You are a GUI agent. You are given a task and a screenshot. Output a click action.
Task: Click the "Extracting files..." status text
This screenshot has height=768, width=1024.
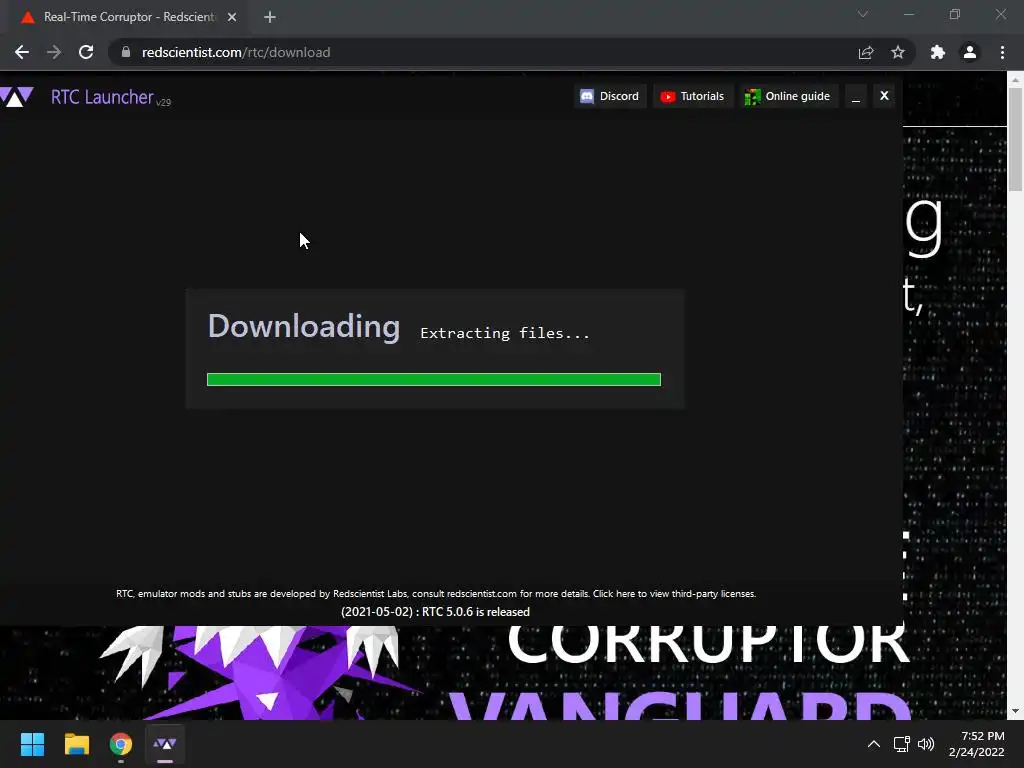click(x=505, y=333)
